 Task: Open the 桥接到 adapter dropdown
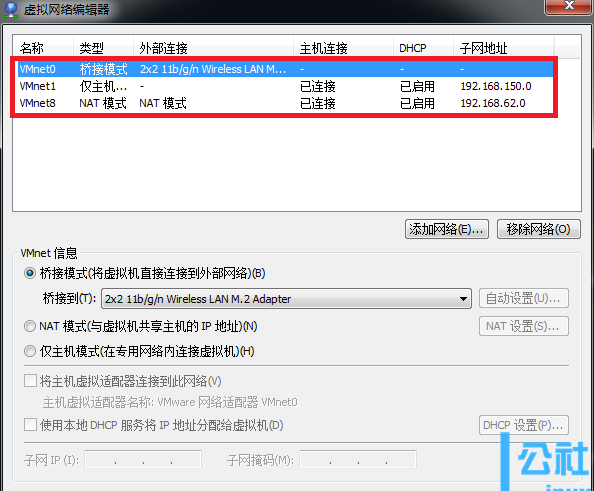[x=286, y=299]
